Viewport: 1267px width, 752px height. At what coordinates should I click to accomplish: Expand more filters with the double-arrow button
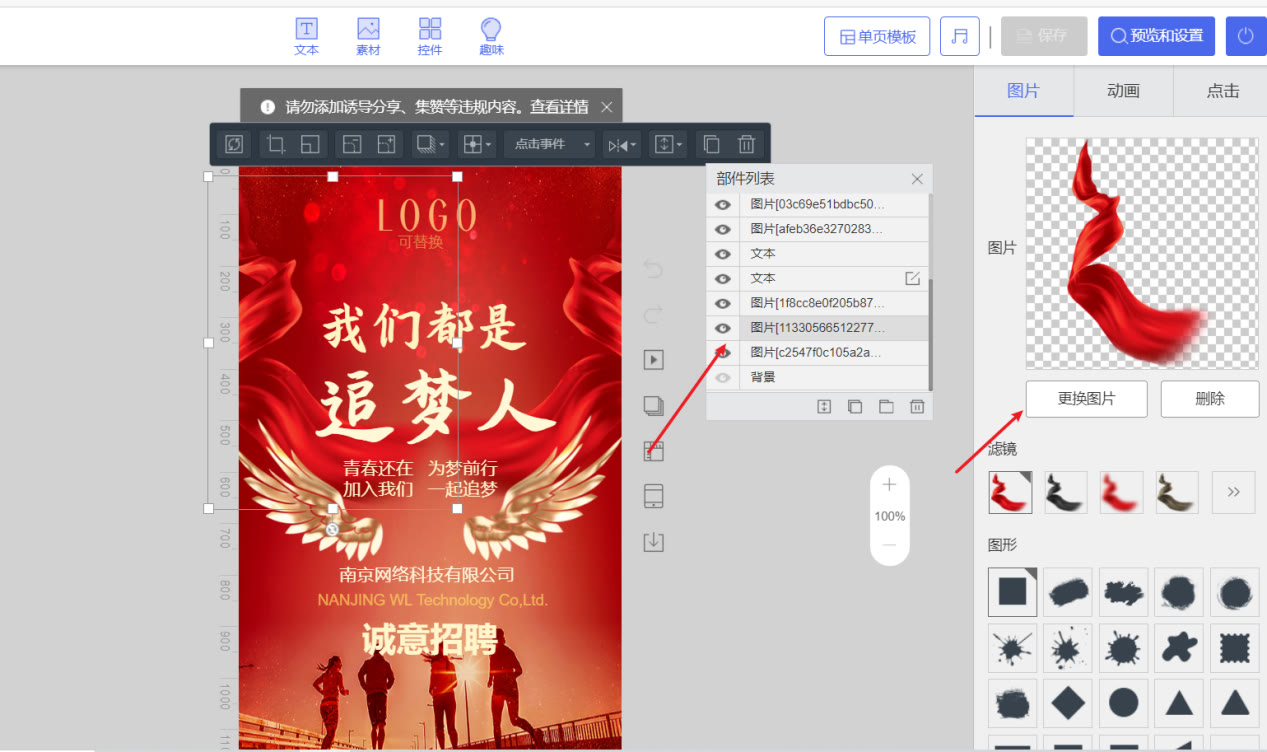1232,492
